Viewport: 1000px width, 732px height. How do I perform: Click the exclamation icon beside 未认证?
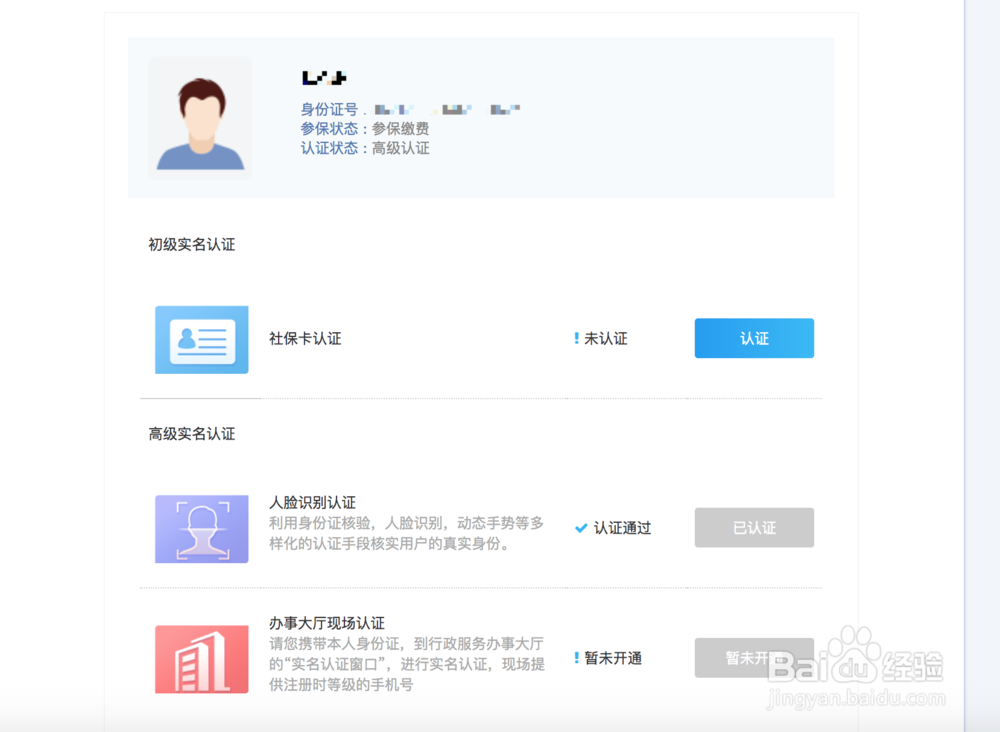pyautogui.click(x=578, y=338)
